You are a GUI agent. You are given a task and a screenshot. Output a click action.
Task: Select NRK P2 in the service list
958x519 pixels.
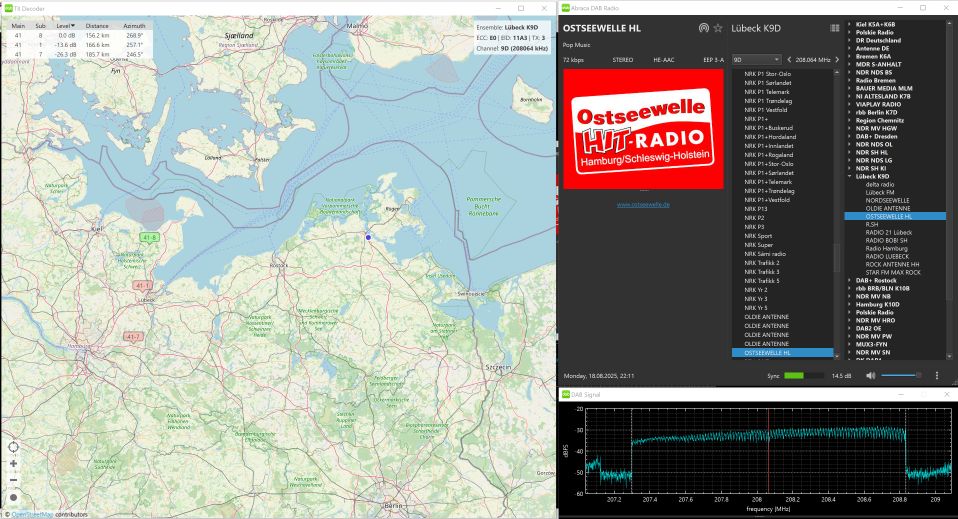click(x=754, y=217)
